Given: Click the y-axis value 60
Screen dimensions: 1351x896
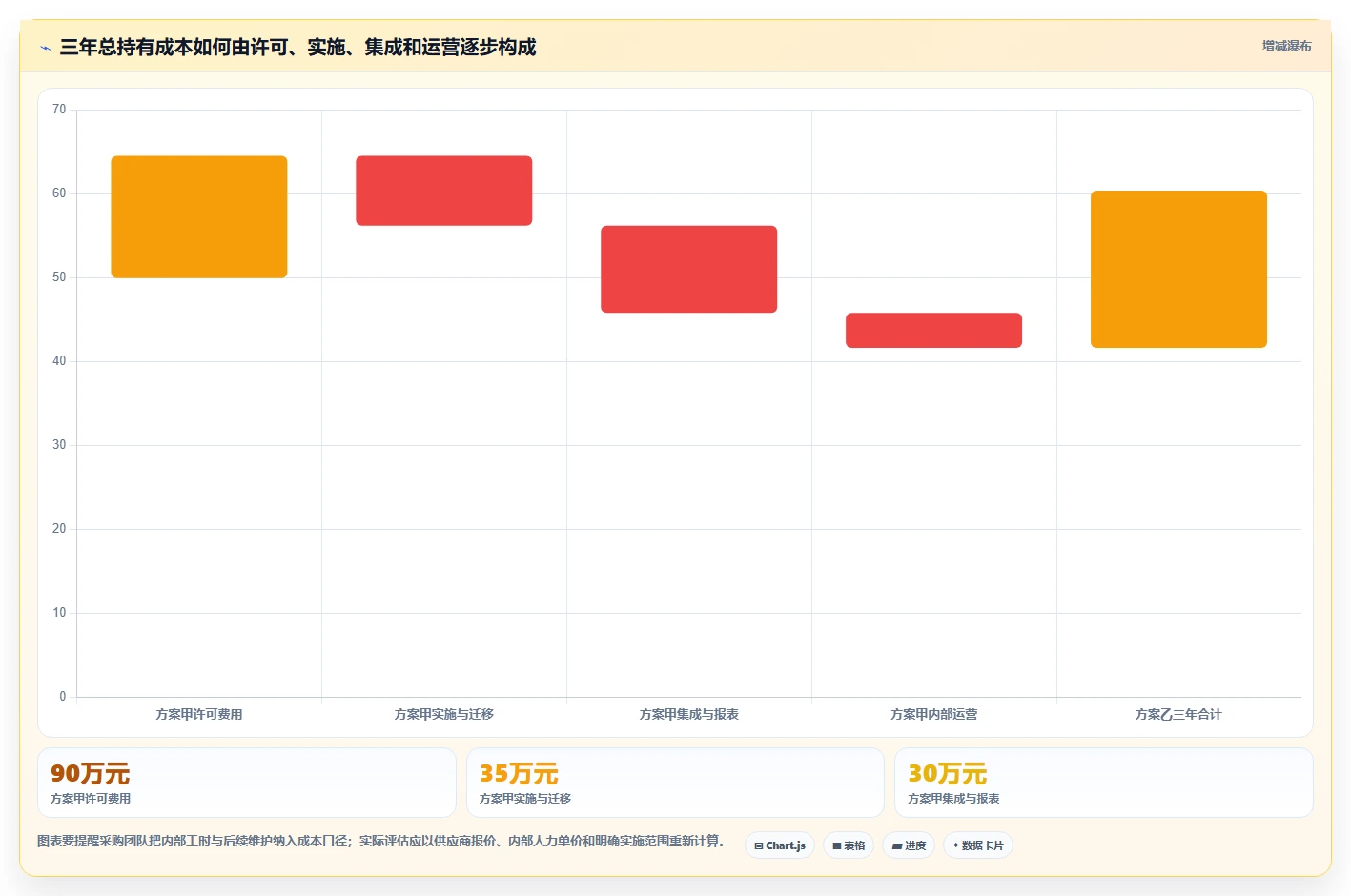Looking at the screenshot, I should click(59, 193).
